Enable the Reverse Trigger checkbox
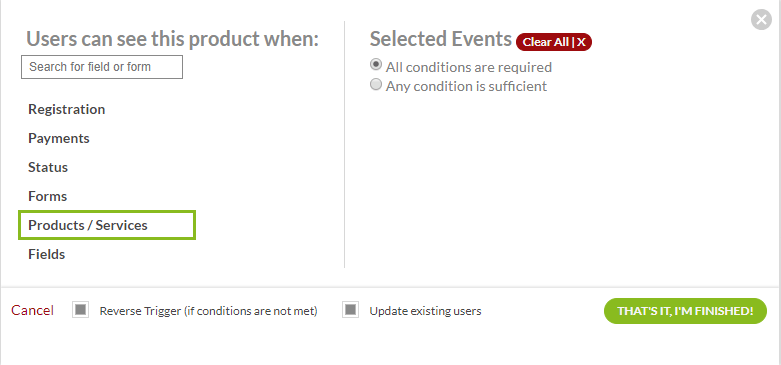This screenshot has width=781, height=365. coord(81,310)
